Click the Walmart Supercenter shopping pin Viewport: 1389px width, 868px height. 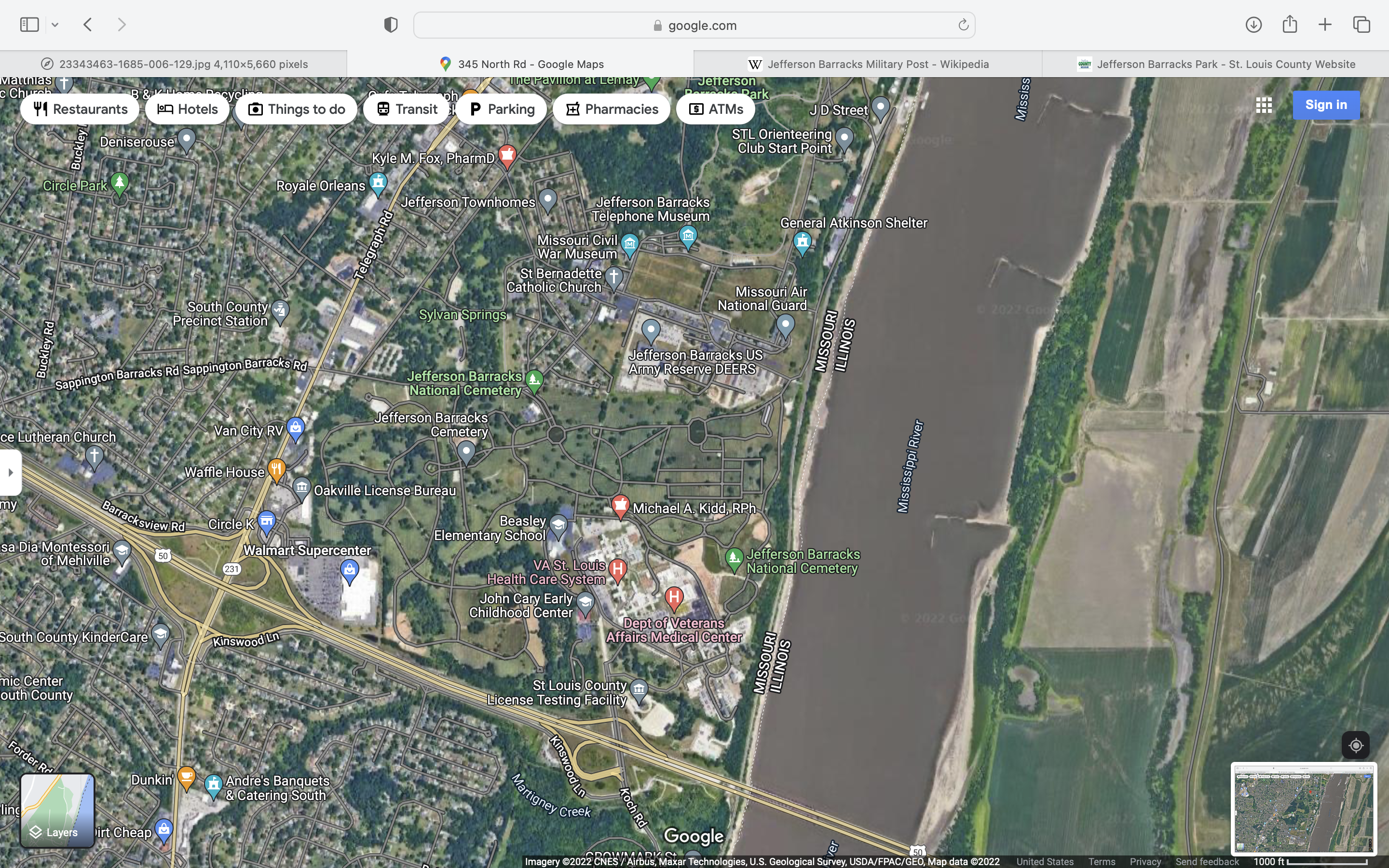pos(350,570)
